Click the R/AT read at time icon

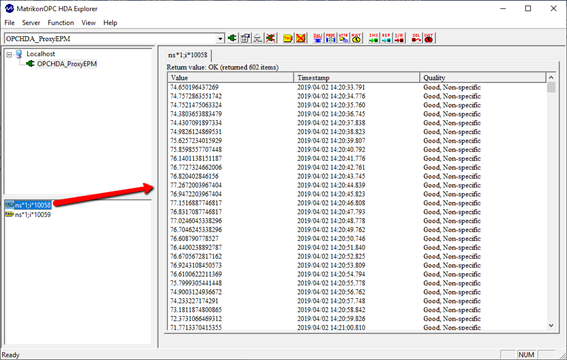click(356, 38)
